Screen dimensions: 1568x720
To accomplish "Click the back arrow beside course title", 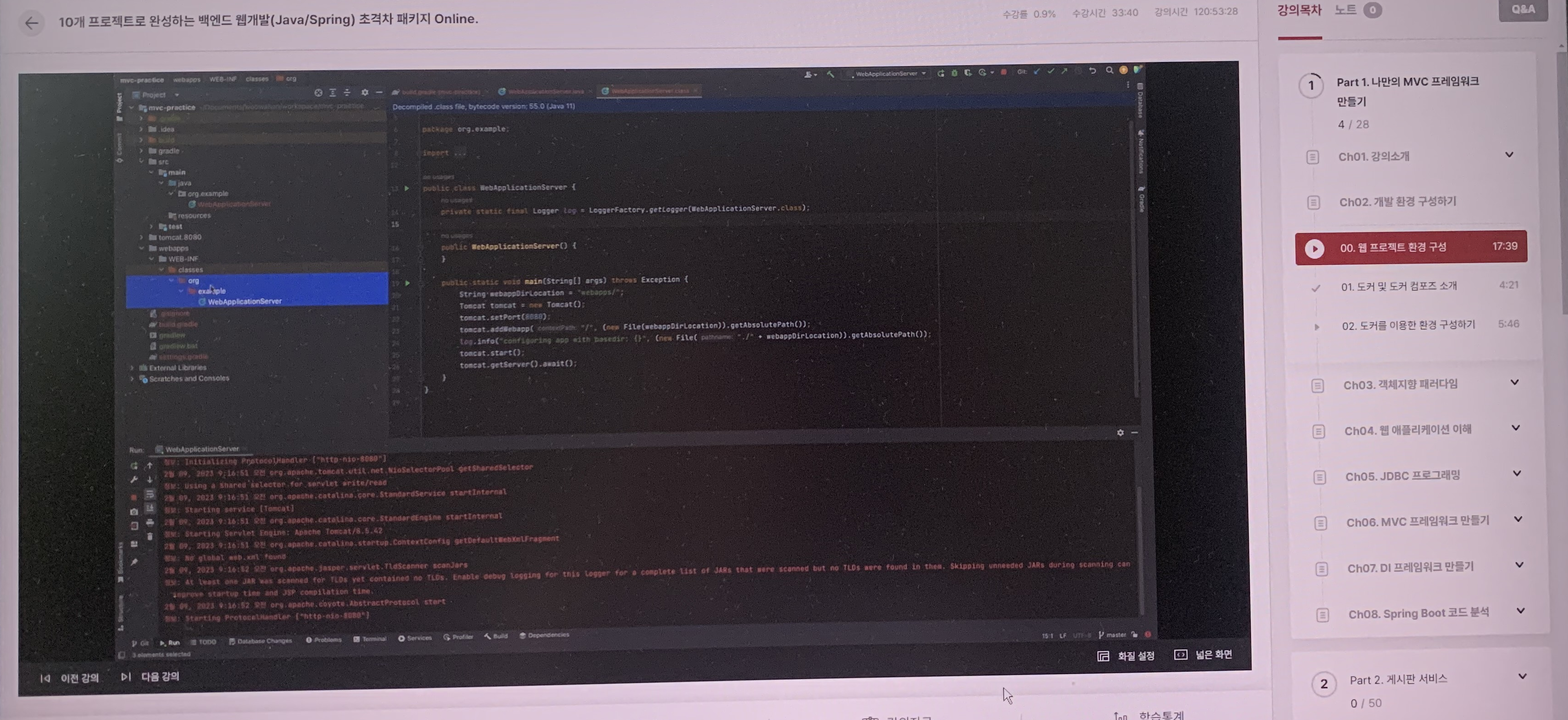I will [31, 23].
